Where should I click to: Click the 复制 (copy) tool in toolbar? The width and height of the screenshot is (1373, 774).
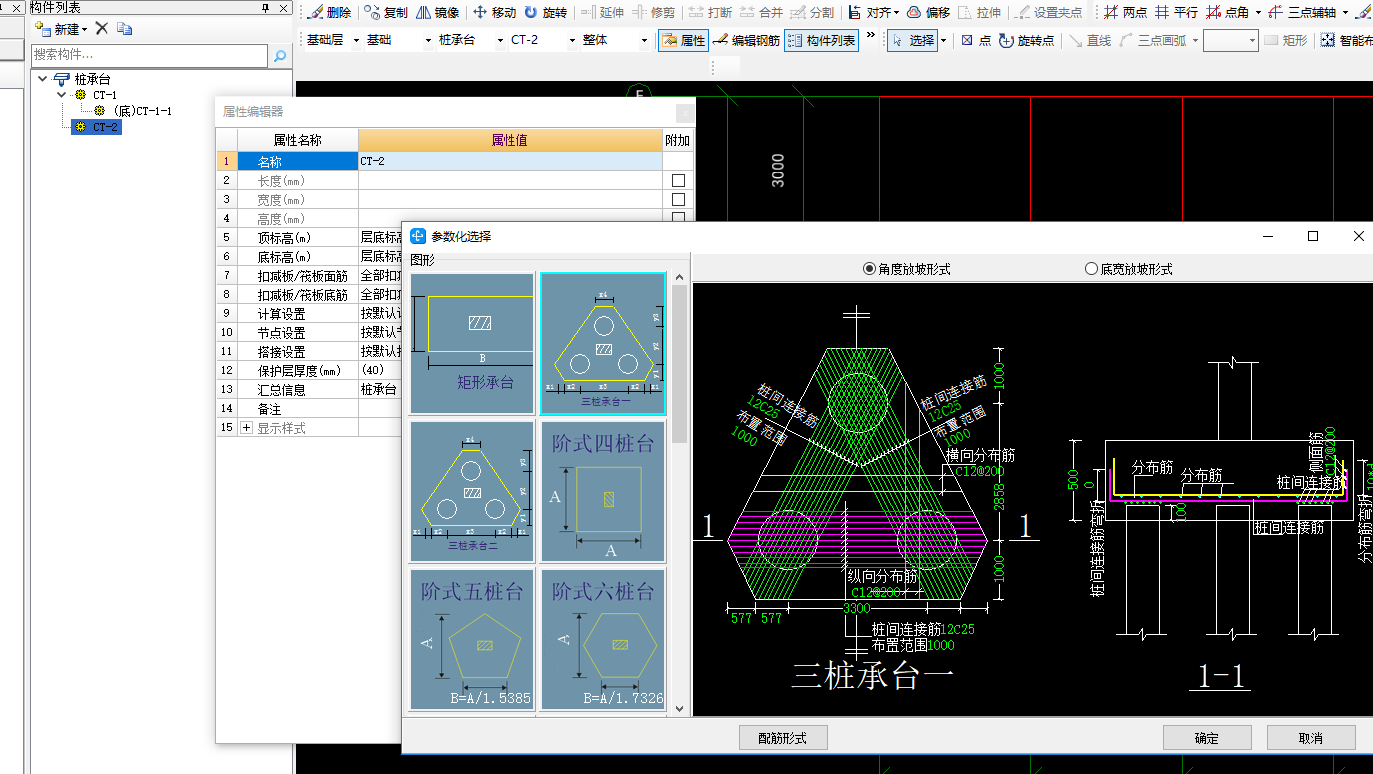click(x=386, y=13)
